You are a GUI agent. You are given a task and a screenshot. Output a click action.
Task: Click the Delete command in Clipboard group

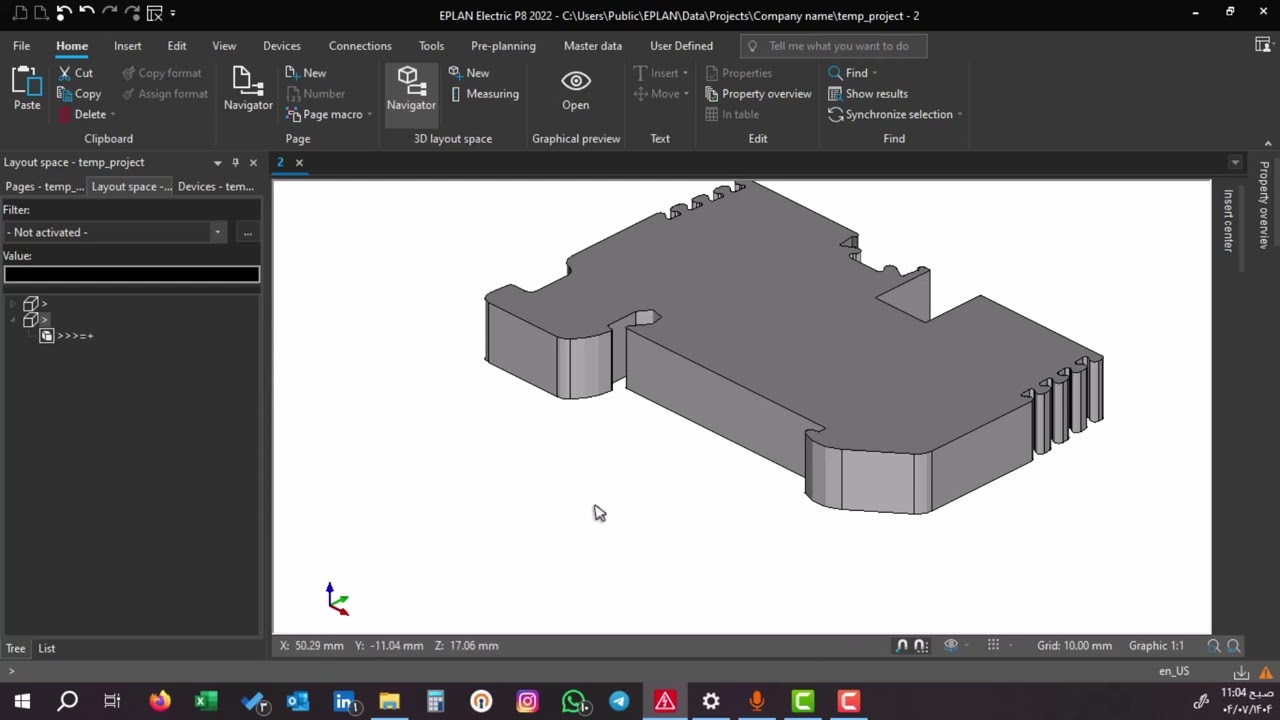coord(81,114)
